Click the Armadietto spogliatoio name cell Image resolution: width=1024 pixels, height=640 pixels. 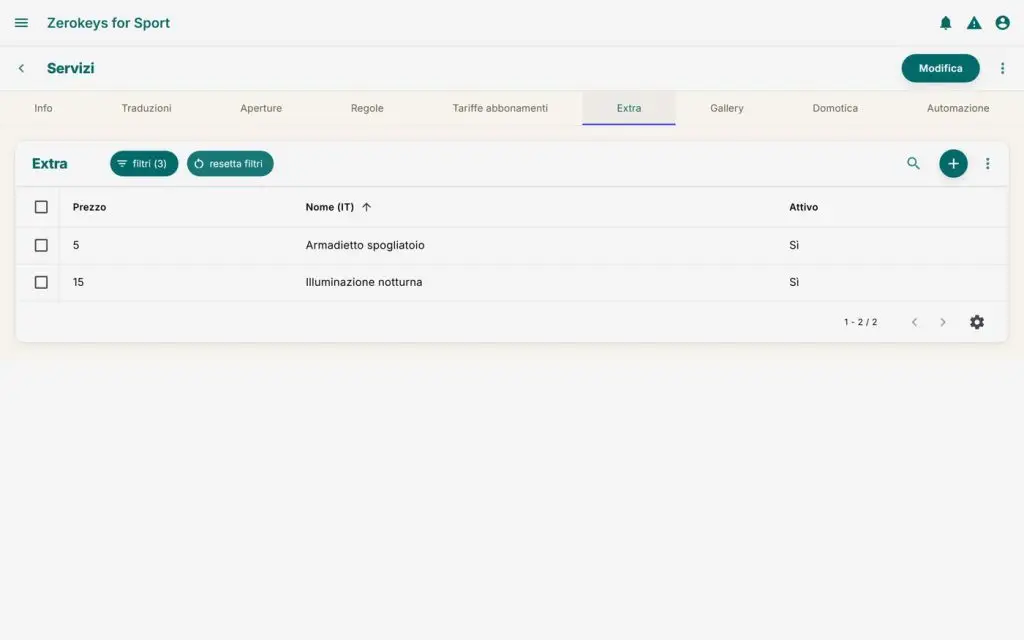(365, 245)
